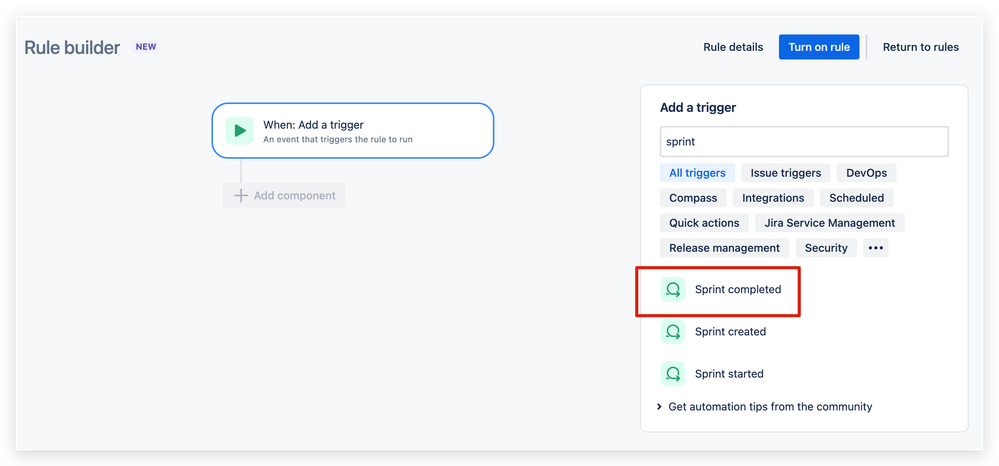999x466 pixels.
Task: Filter triggers by Security
Action: [826, 248]
